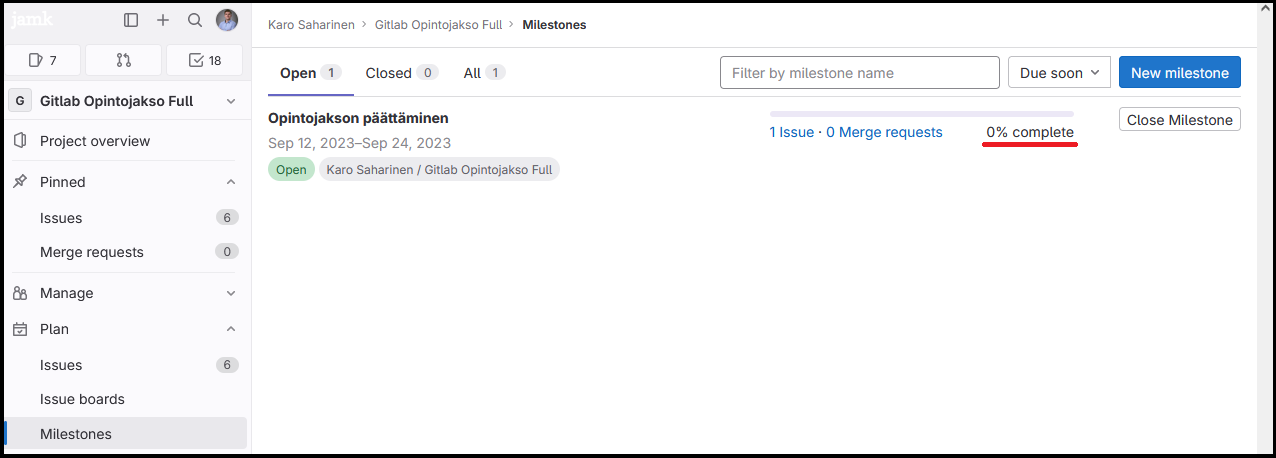Expand the Gitlab Opintojakso Full project chevron
This screenshot has height=458, width=1276.
[231, 101]
